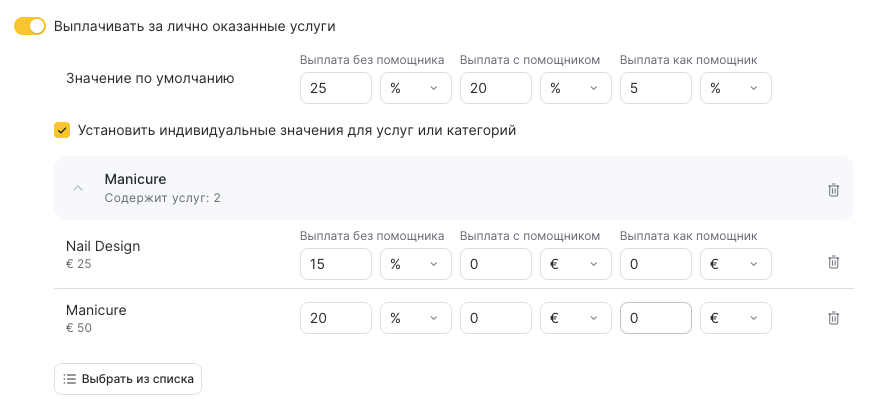This screenshot has width=880, height=407.
Task: Click Manicure row 'как помощник' value field
Action: click(x=655, y=318)
